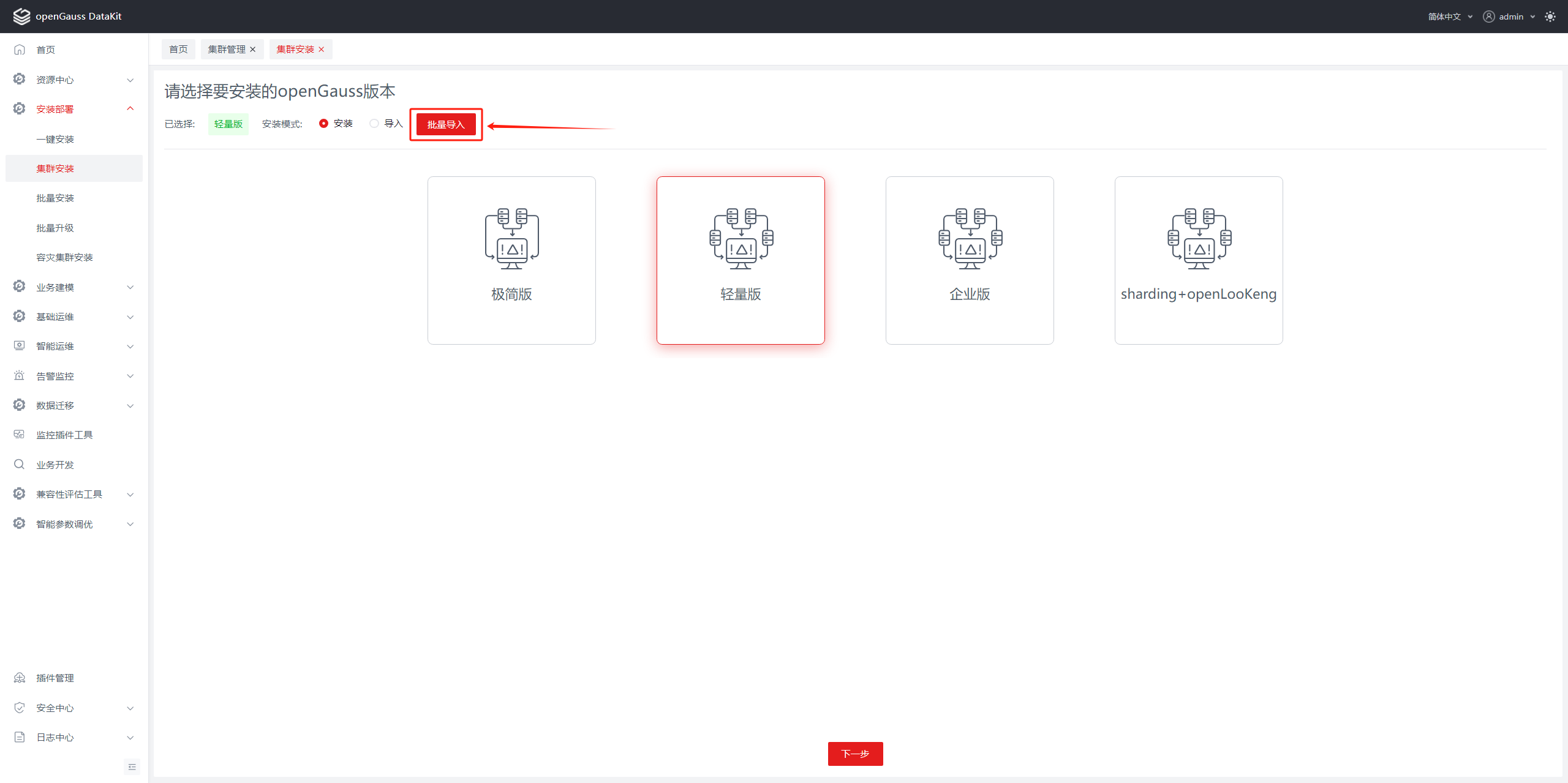The width and height of the screenshot is (1568, 783).
Task: Click the 业务开发 magnifier icon
Action: point(20,465)
